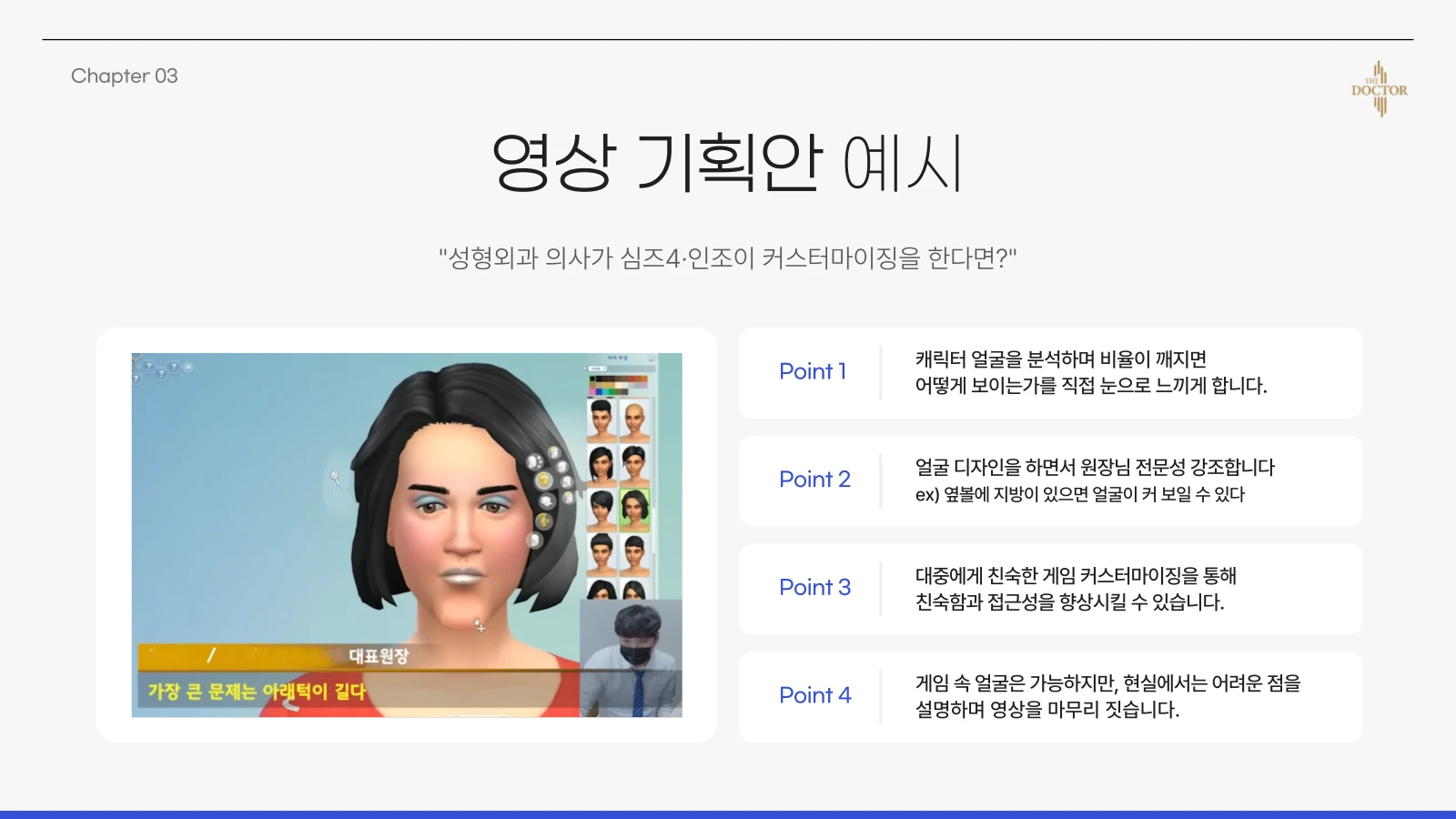Click the yellow caption "가장 큰 문제는 아래턱이 길다"
The width and height of the screenshot is (1456, 819).
click(x=257, y=692)
